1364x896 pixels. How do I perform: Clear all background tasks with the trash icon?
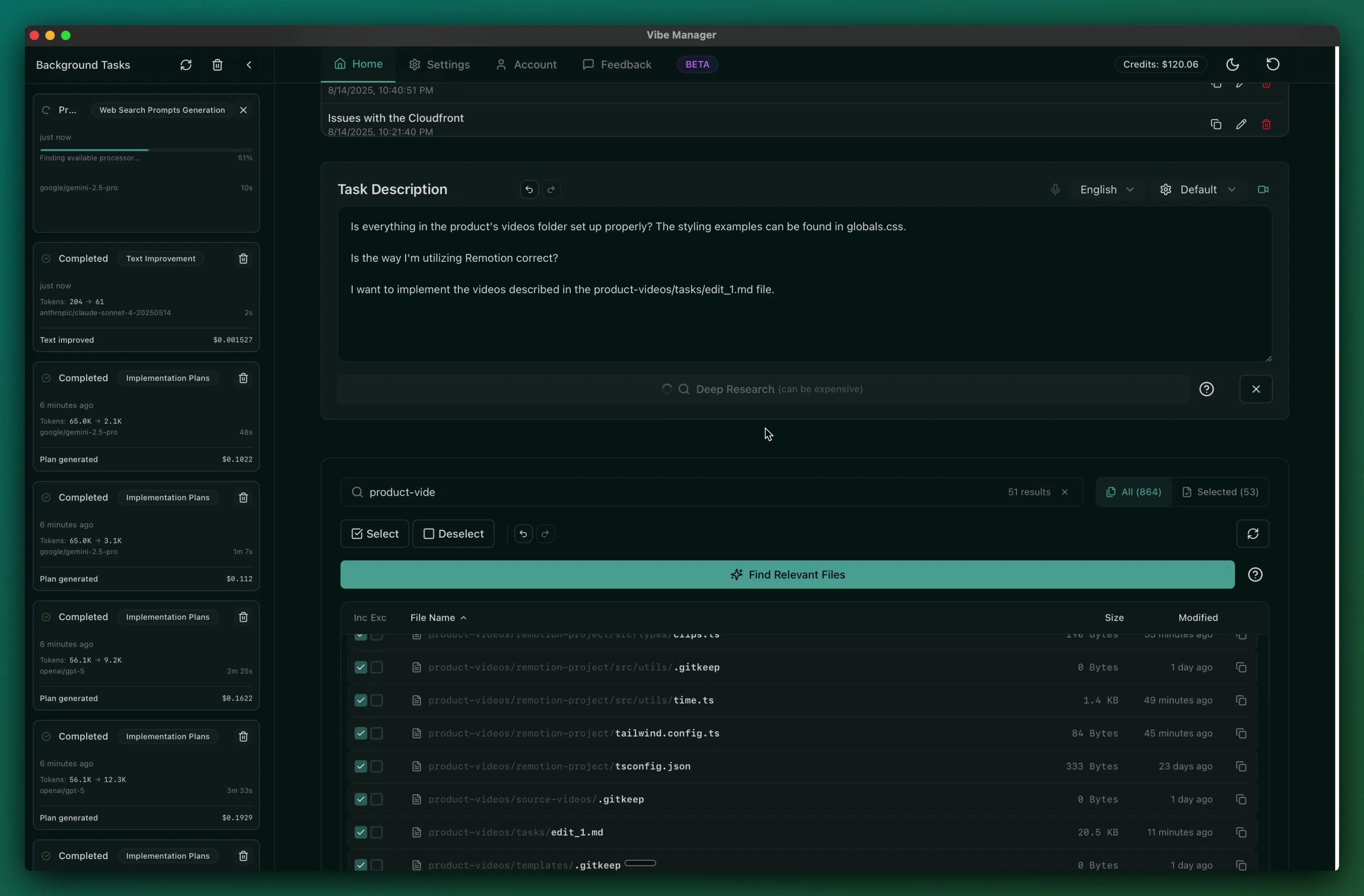[217, 65]
